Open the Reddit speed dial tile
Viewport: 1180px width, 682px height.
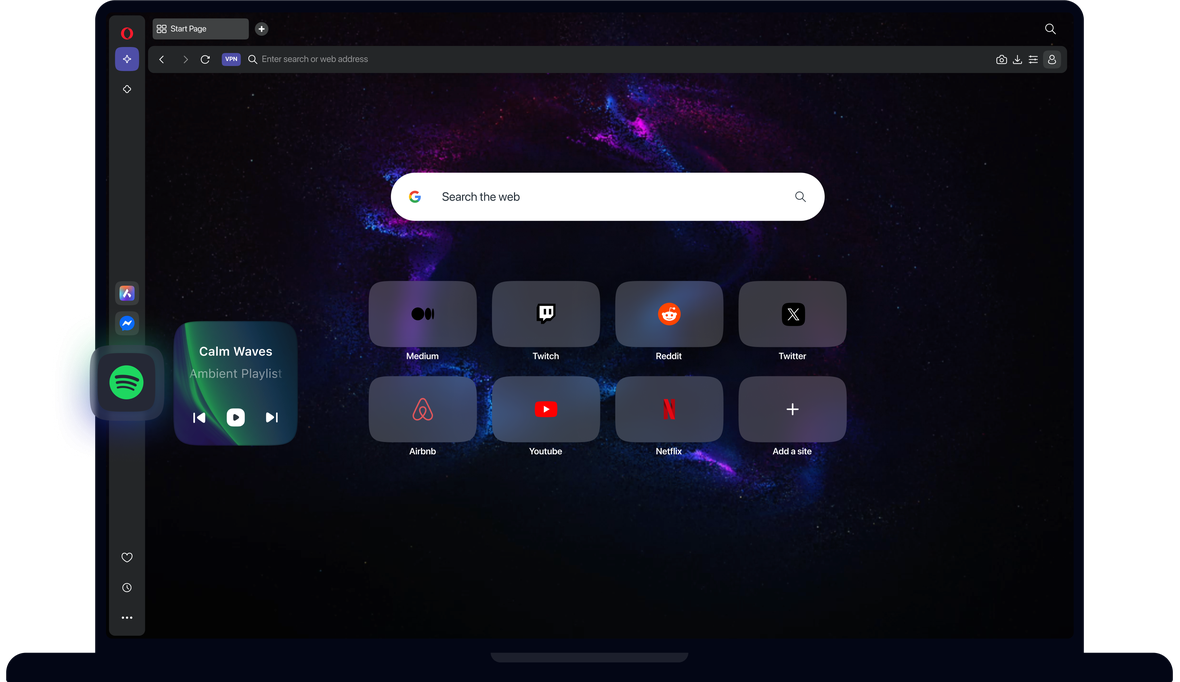(x=669, y=314)
